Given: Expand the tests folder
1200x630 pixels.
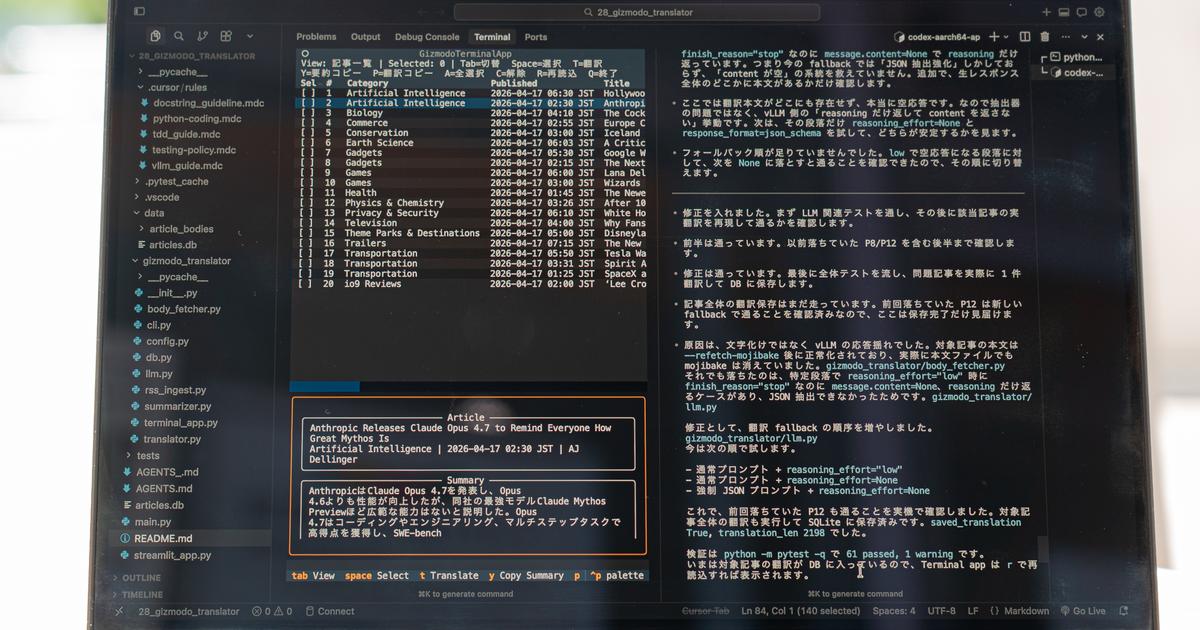Looking at the screenshot, I should pos(142,455).
